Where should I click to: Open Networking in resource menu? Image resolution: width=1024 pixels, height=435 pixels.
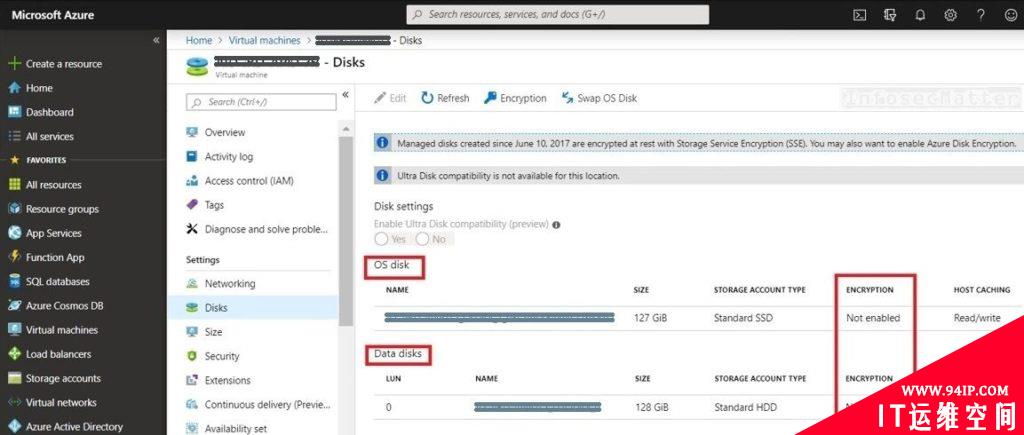[x=230, y=283]
